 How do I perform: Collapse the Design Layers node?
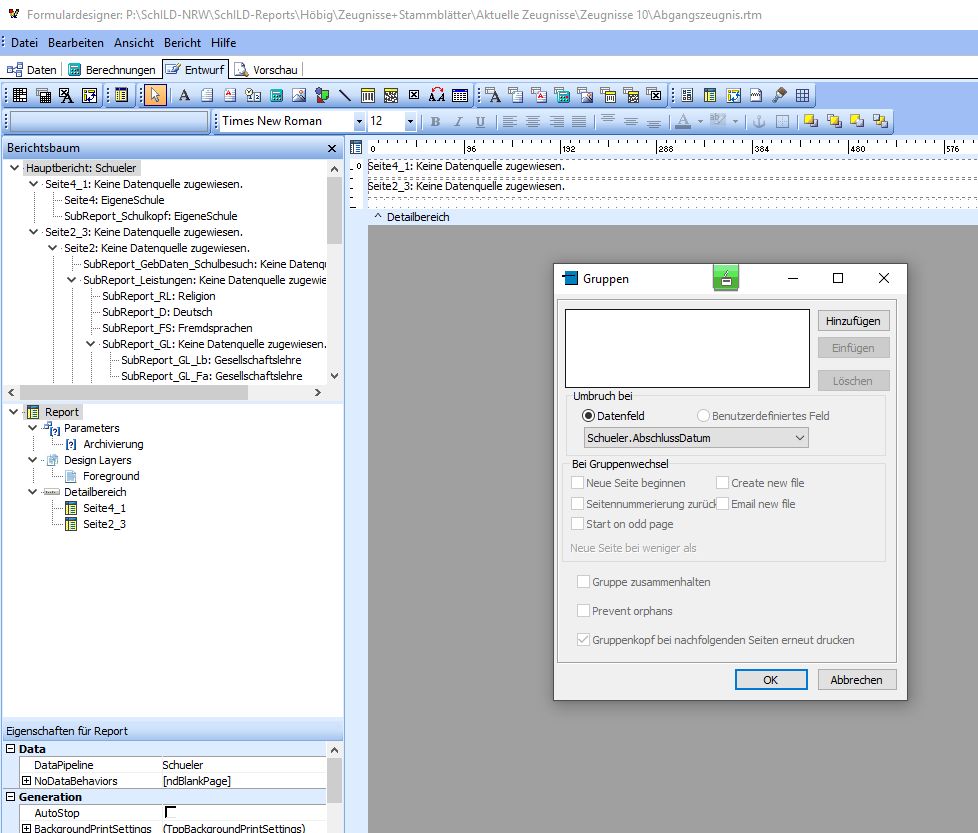pos(32,460)
